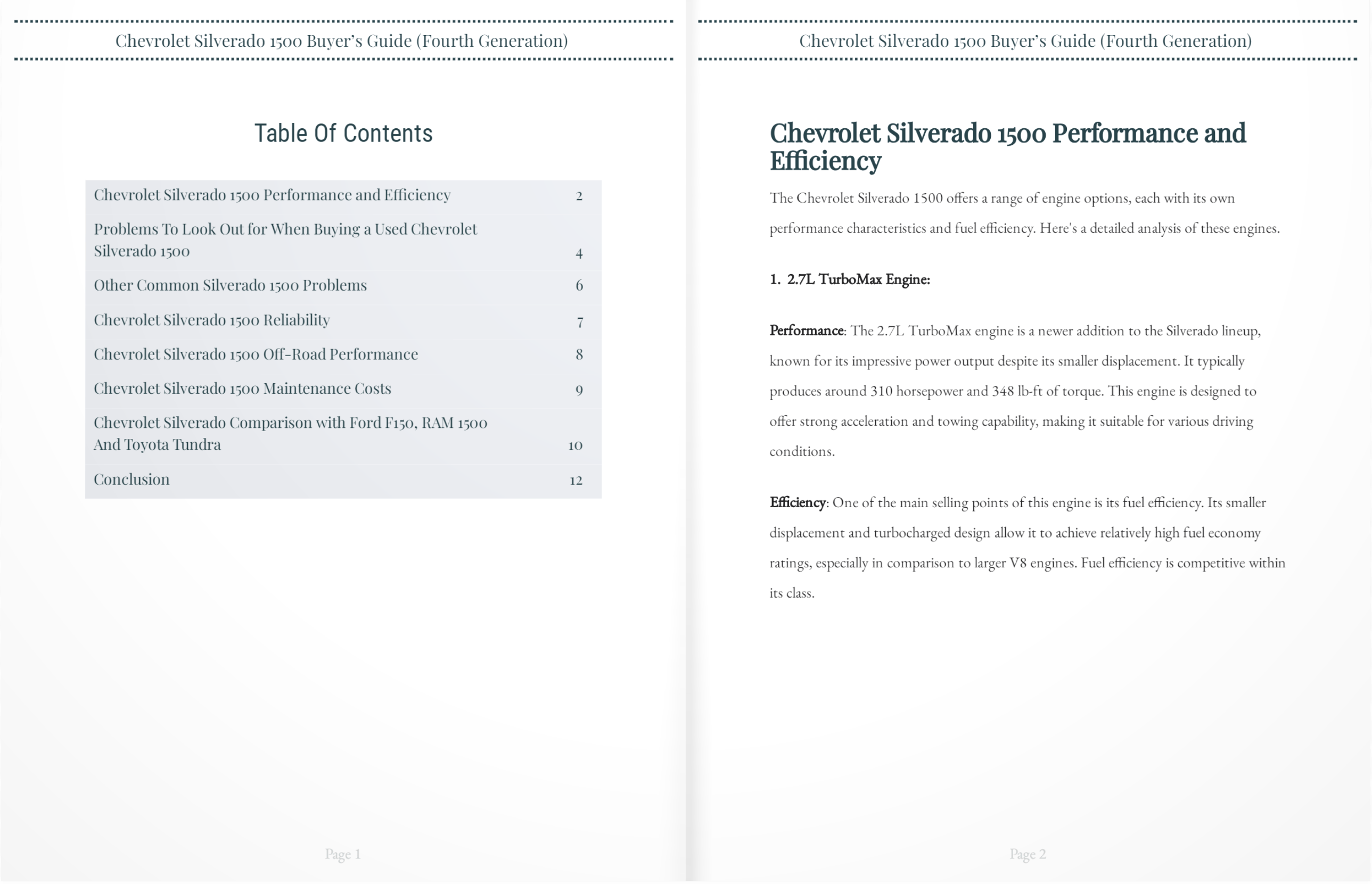Click the '1. 2.7L TurboMax Engine:' subheading

point(850,279)
